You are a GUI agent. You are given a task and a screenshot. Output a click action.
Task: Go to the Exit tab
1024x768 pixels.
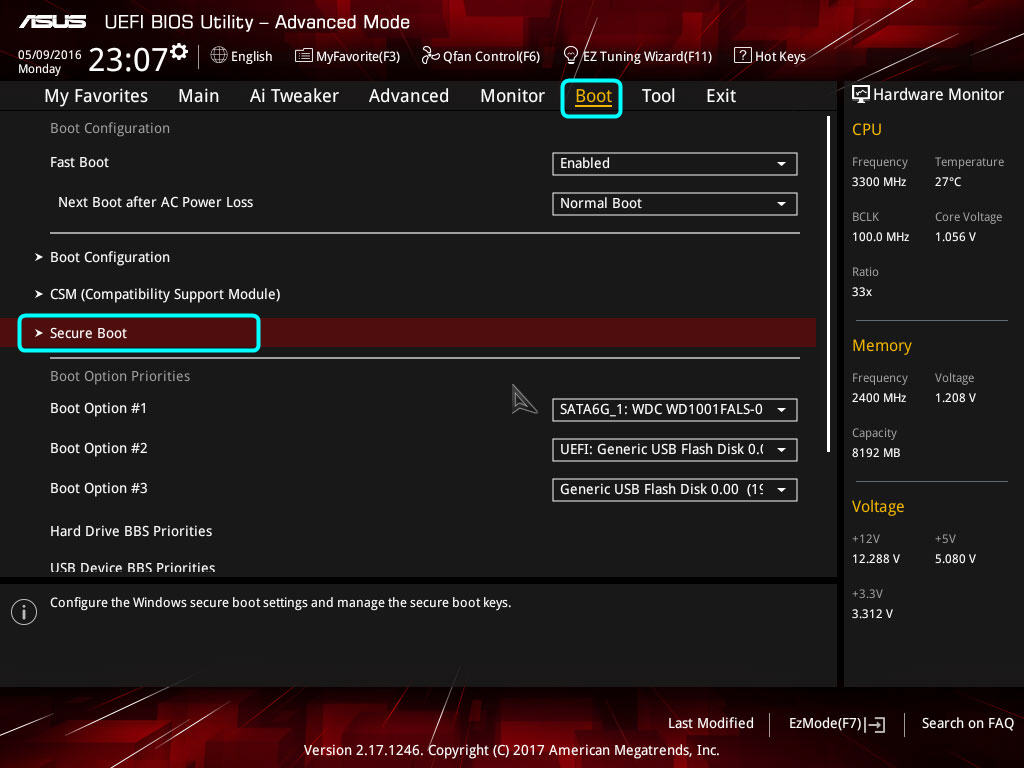pyautogui.click(x=721, y=96)
